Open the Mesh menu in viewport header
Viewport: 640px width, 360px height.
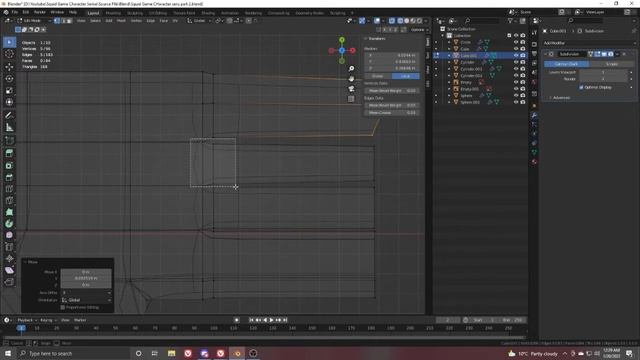coord(122,20)
